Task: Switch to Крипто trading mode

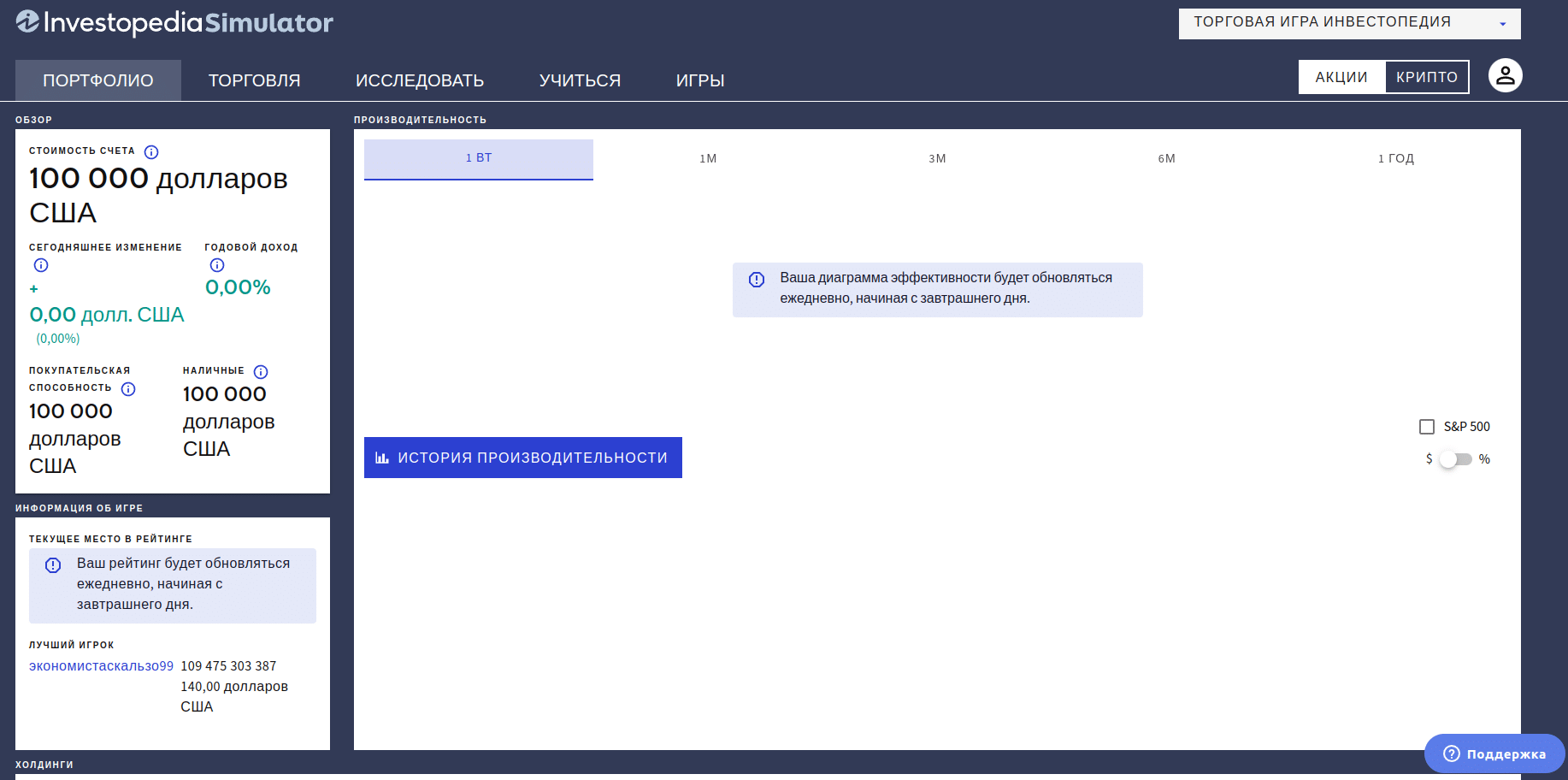Action: click(1426, 77)
